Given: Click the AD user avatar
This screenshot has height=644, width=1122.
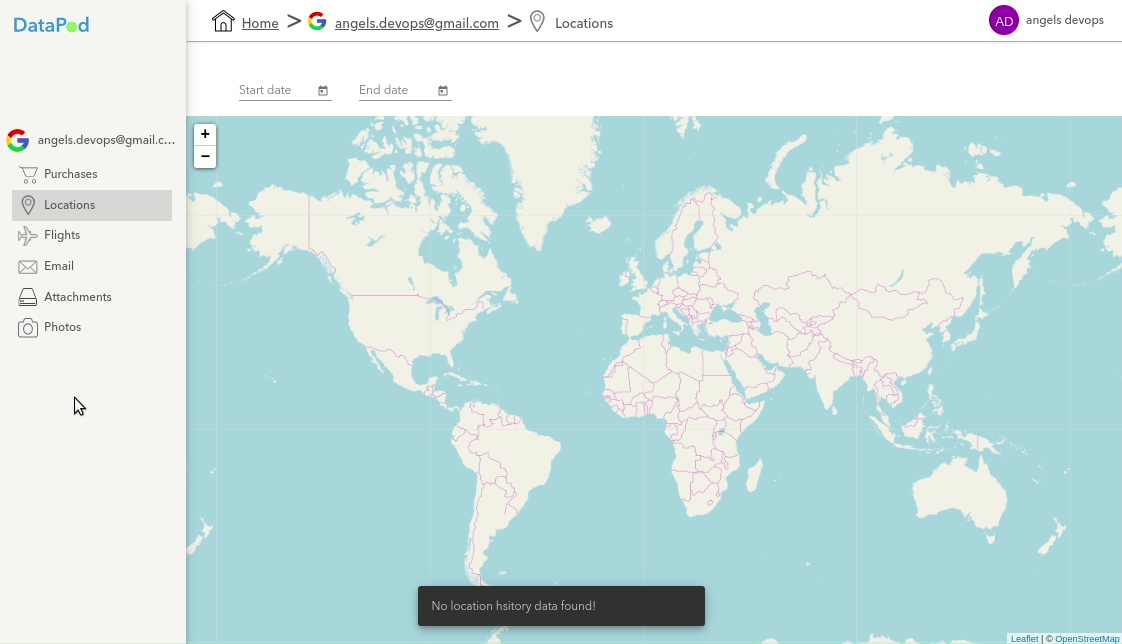Looking at the screenshot, I should (1003, 20).
